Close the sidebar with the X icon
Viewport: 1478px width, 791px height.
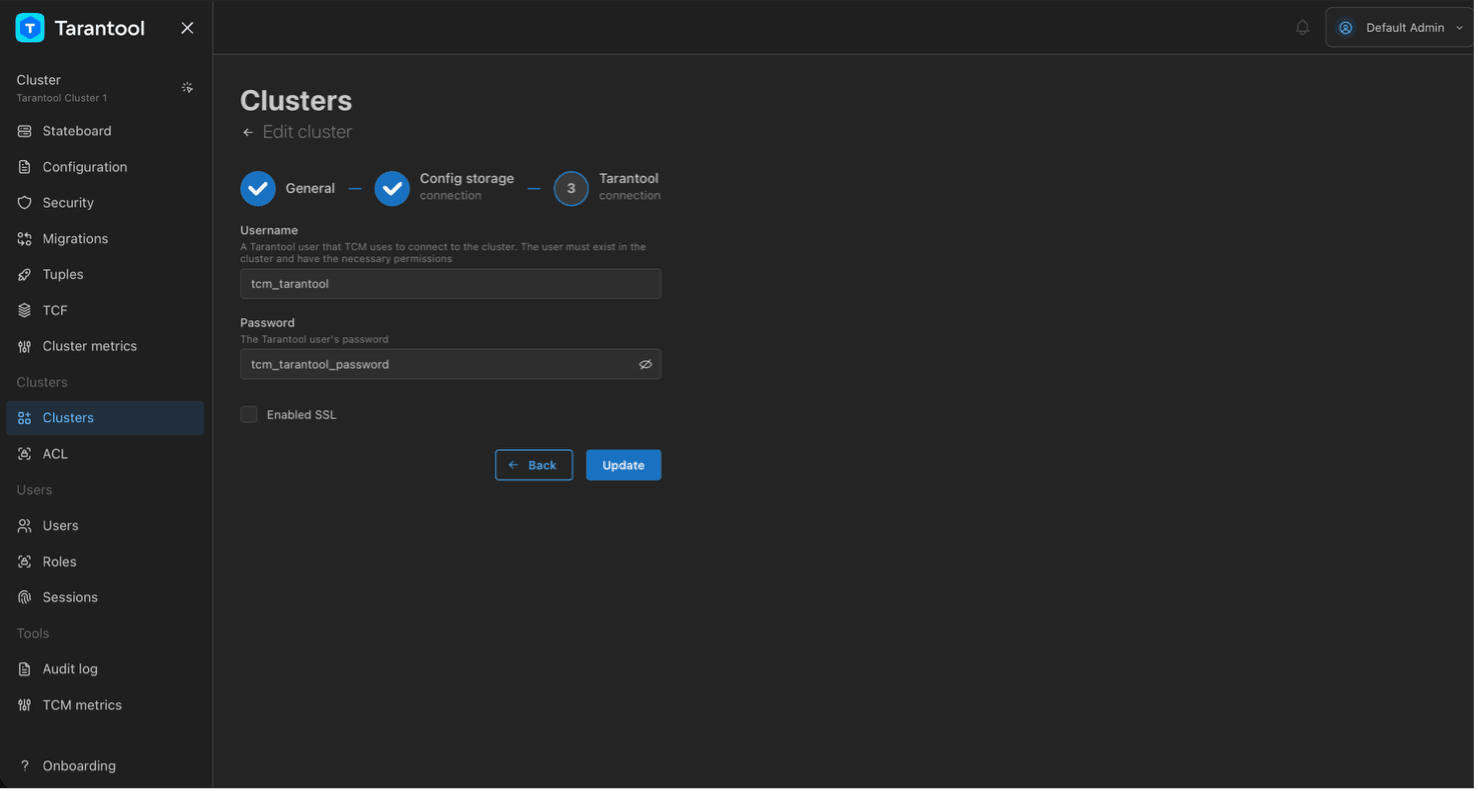[187, 28]
